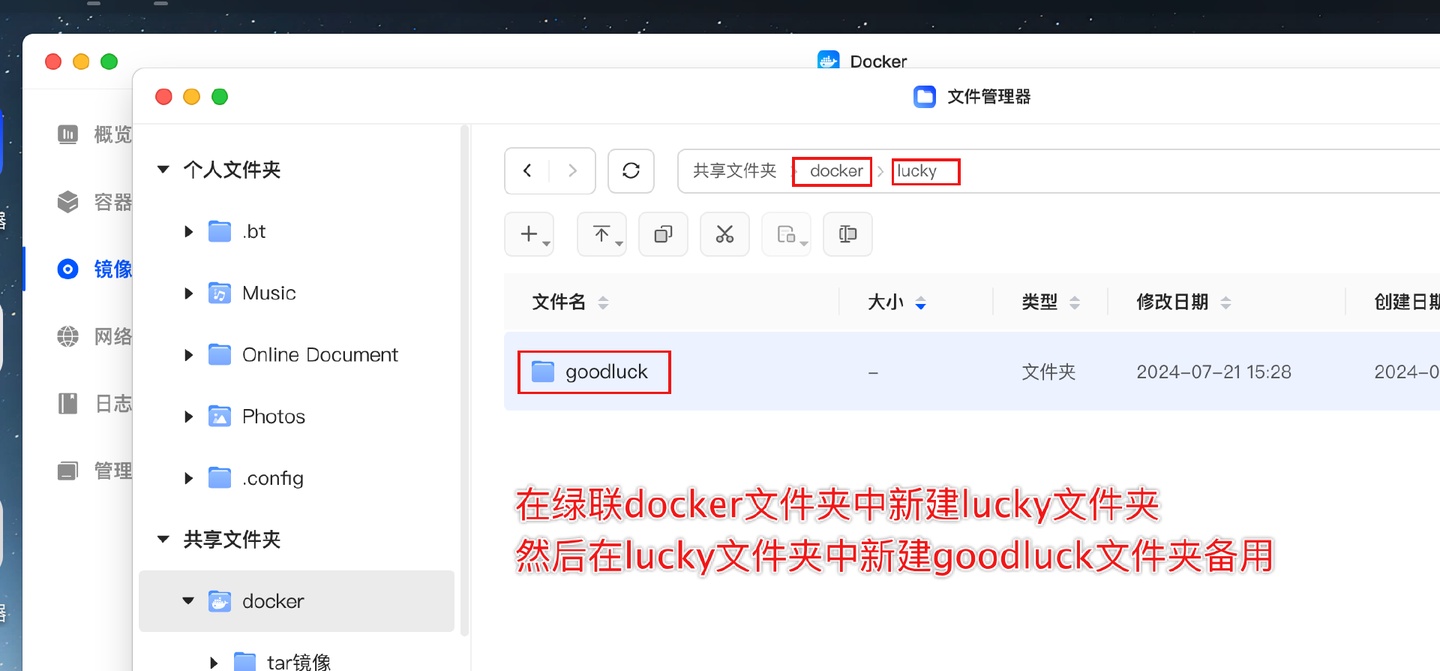This screenshot has height=671, width=1440.
Task: Click the back navigation arrow
Action: [x=527, y=170]
